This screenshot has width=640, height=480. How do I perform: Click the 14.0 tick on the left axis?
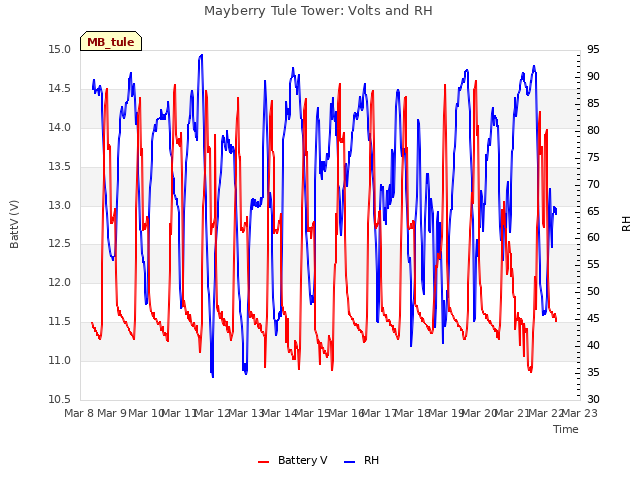(x=60, y=127)
